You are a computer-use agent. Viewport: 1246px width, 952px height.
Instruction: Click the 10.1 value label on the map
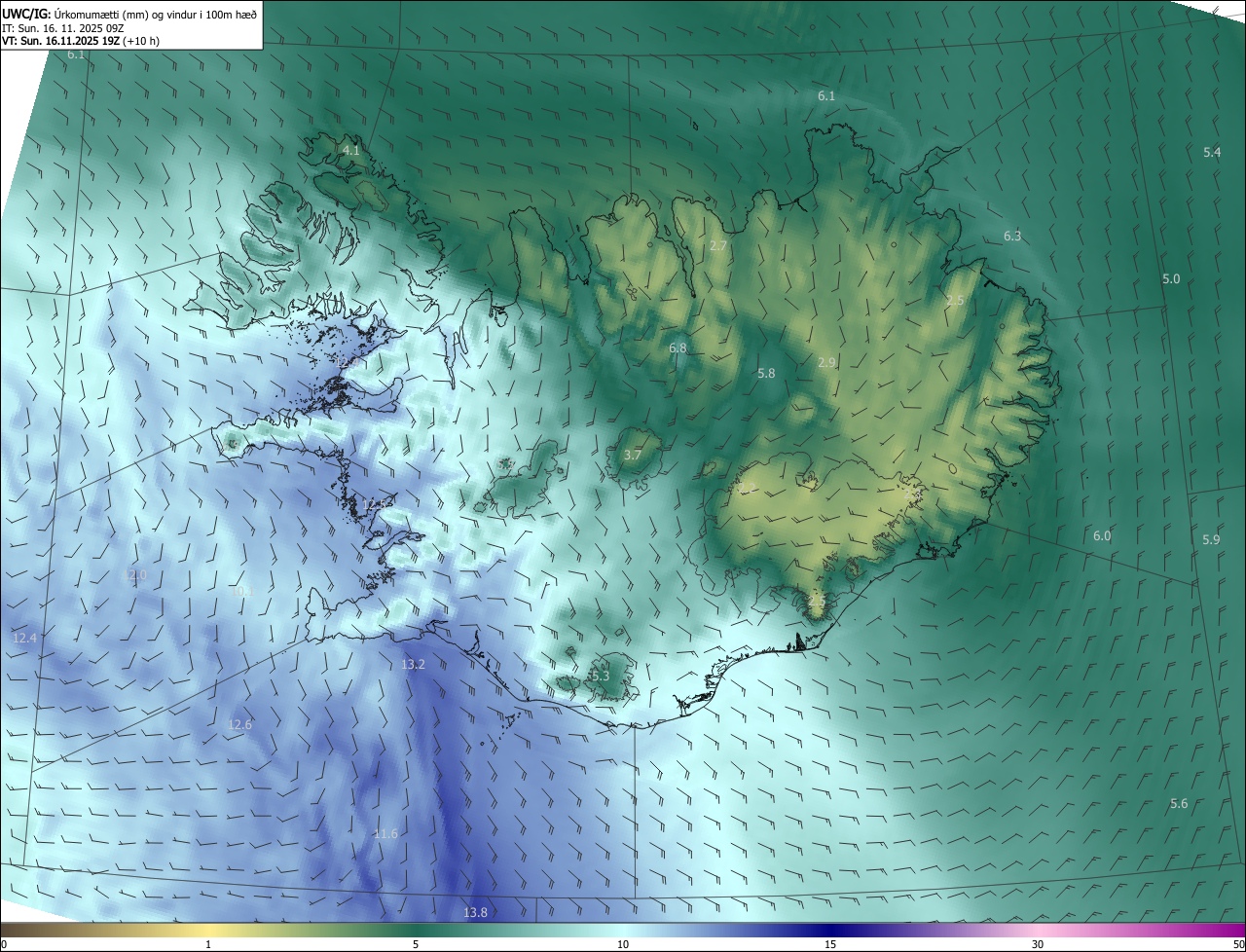[243, 590]
